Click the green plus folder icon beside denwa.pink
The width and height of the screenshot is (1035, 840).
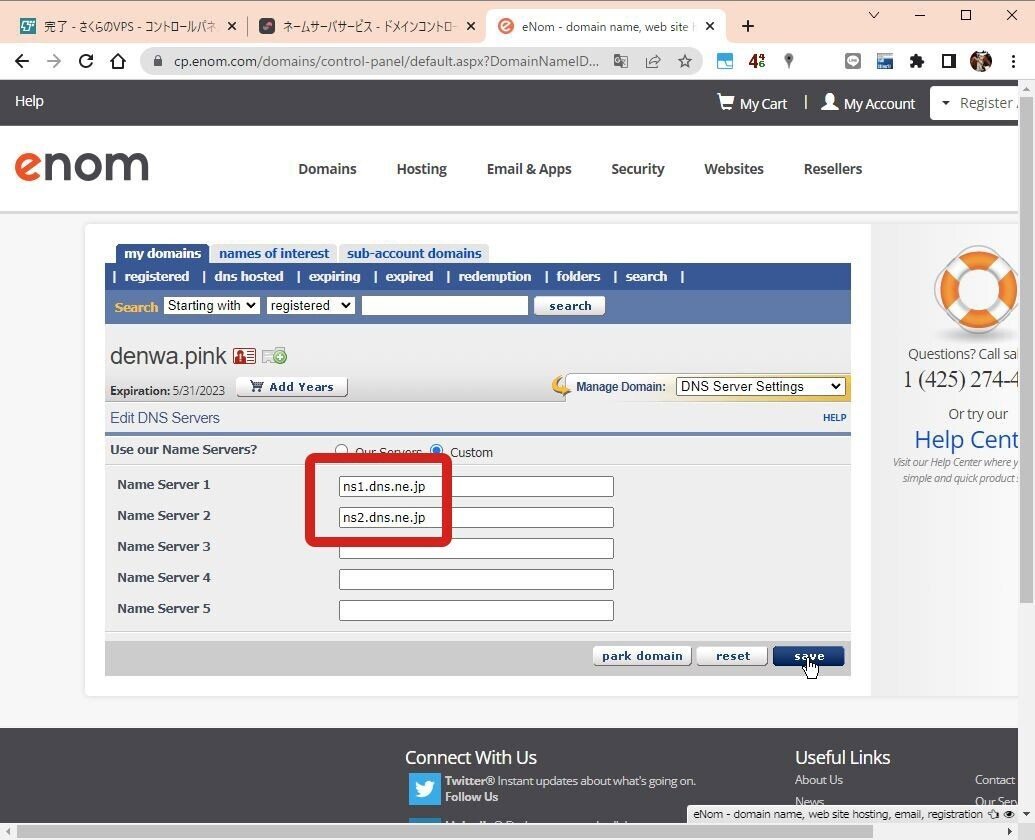point(275,356)
